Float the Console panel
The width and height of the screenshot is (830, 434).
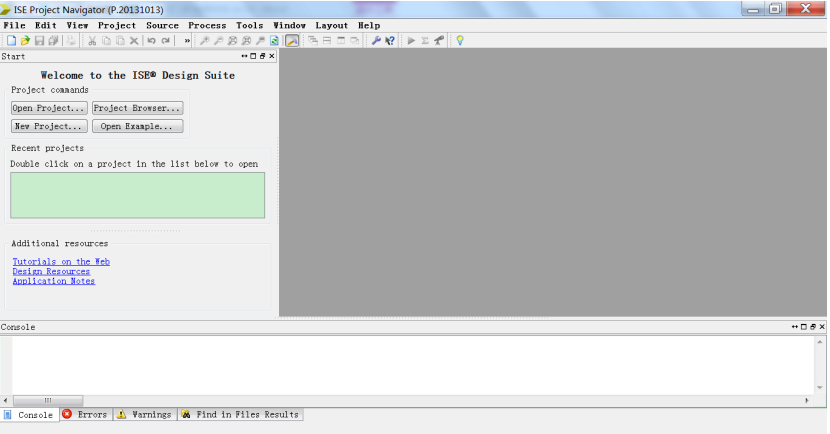[x=813, y=327]
